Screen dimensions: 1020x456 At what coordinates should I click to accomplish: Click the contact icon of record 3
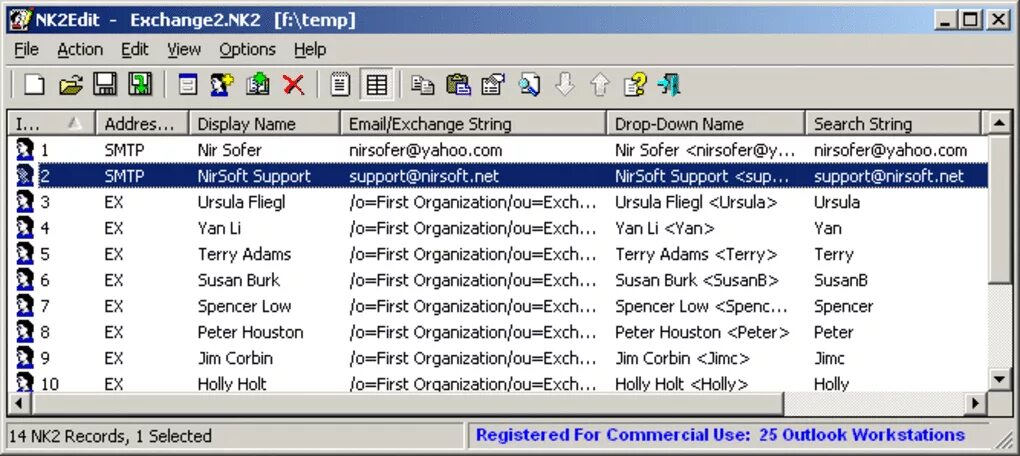25,202
